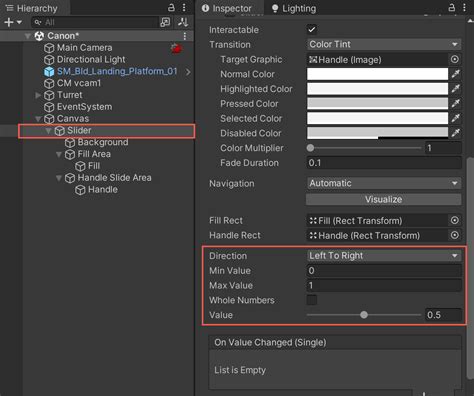Enable the Whole Numbers checkbox
Image resolution: width=474 pixels, height=396 pixels.
point(312,300)
